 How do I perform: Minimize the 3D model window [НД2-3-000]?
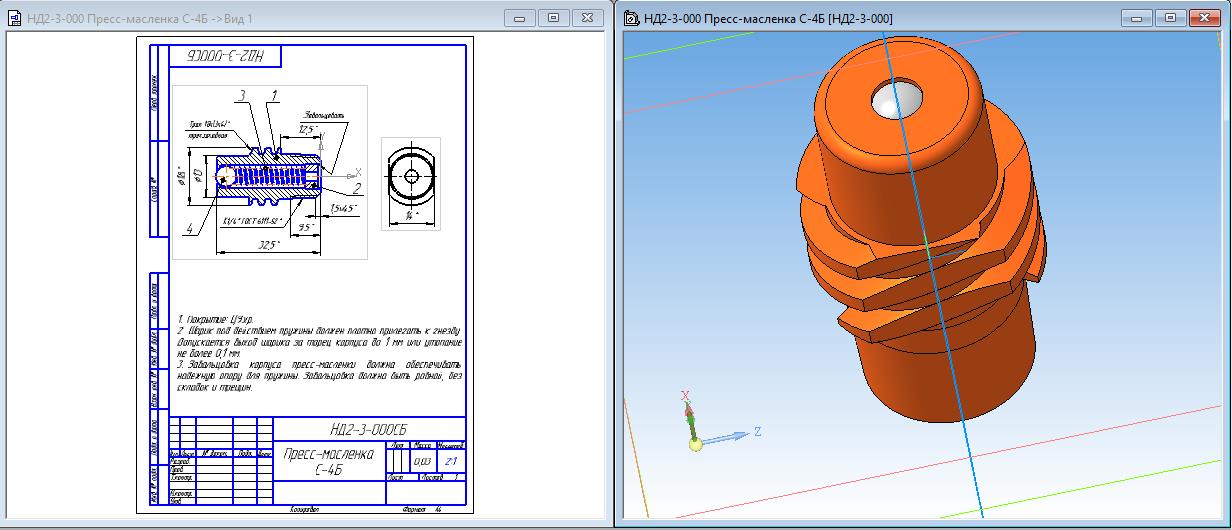coord(1135,18)
